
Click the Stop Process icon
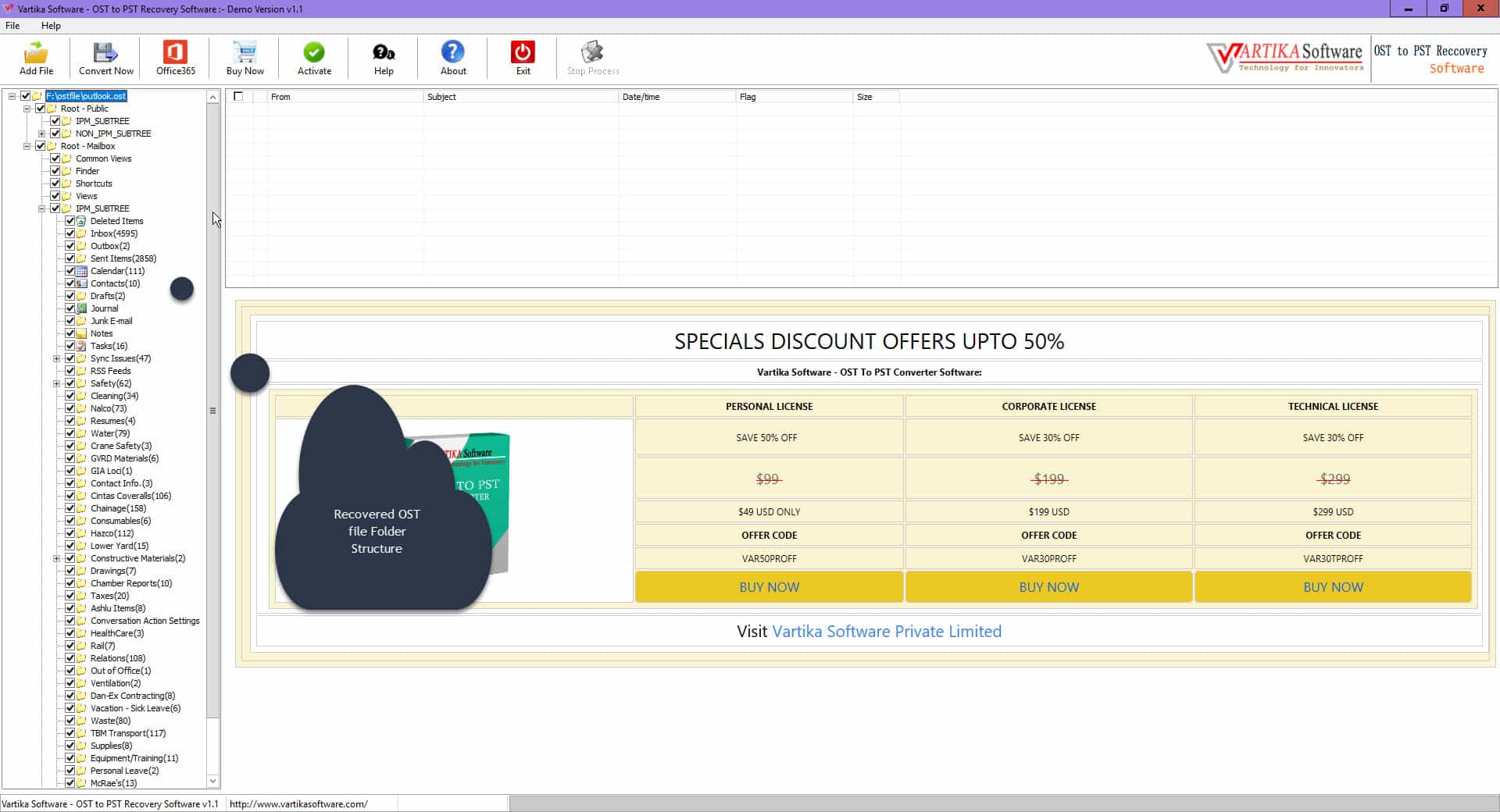click(592, 52)
